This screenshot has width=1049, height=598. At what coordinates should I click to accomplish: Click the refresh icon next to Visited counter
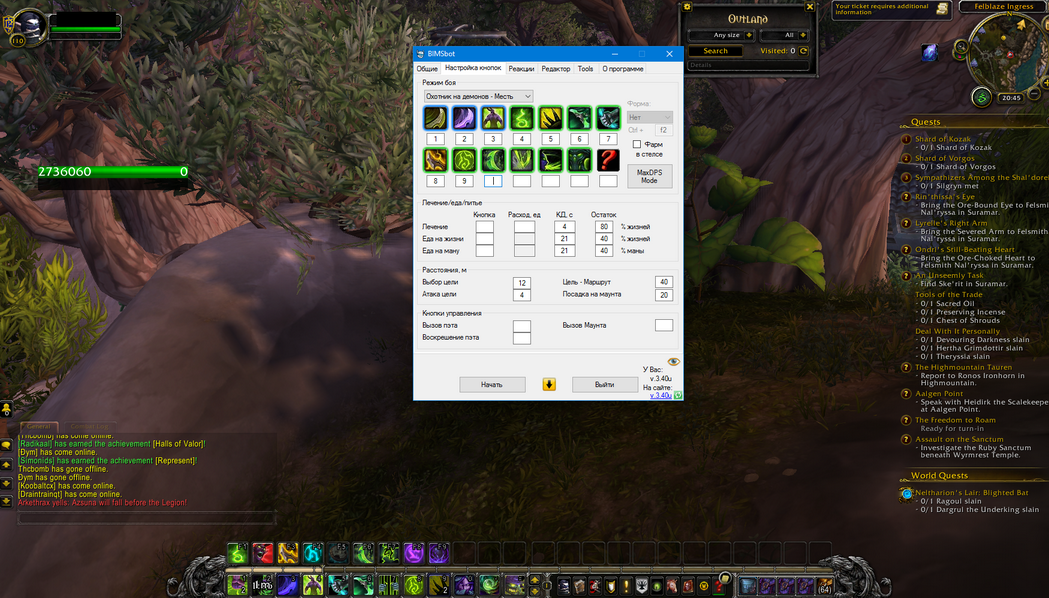[x=803, y=51]
